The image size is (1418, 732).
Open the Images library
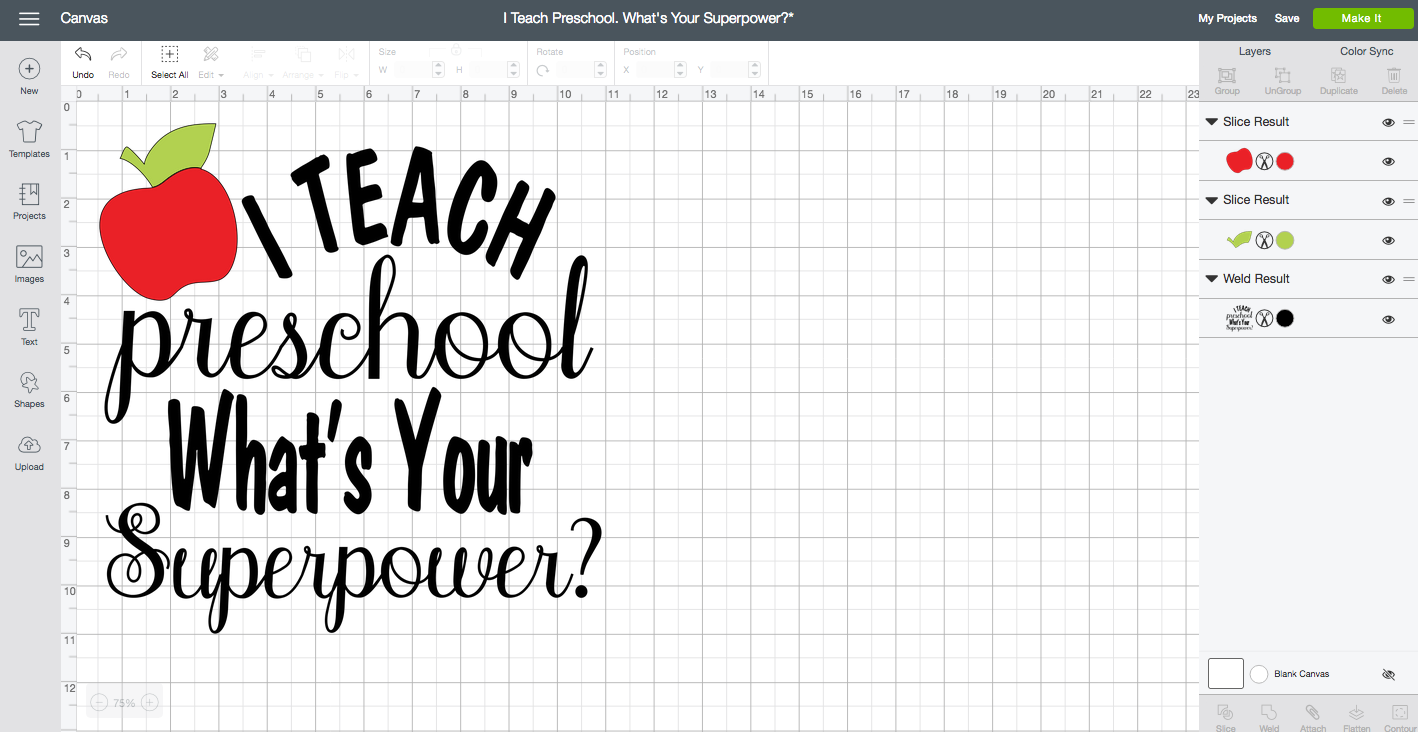29,264
